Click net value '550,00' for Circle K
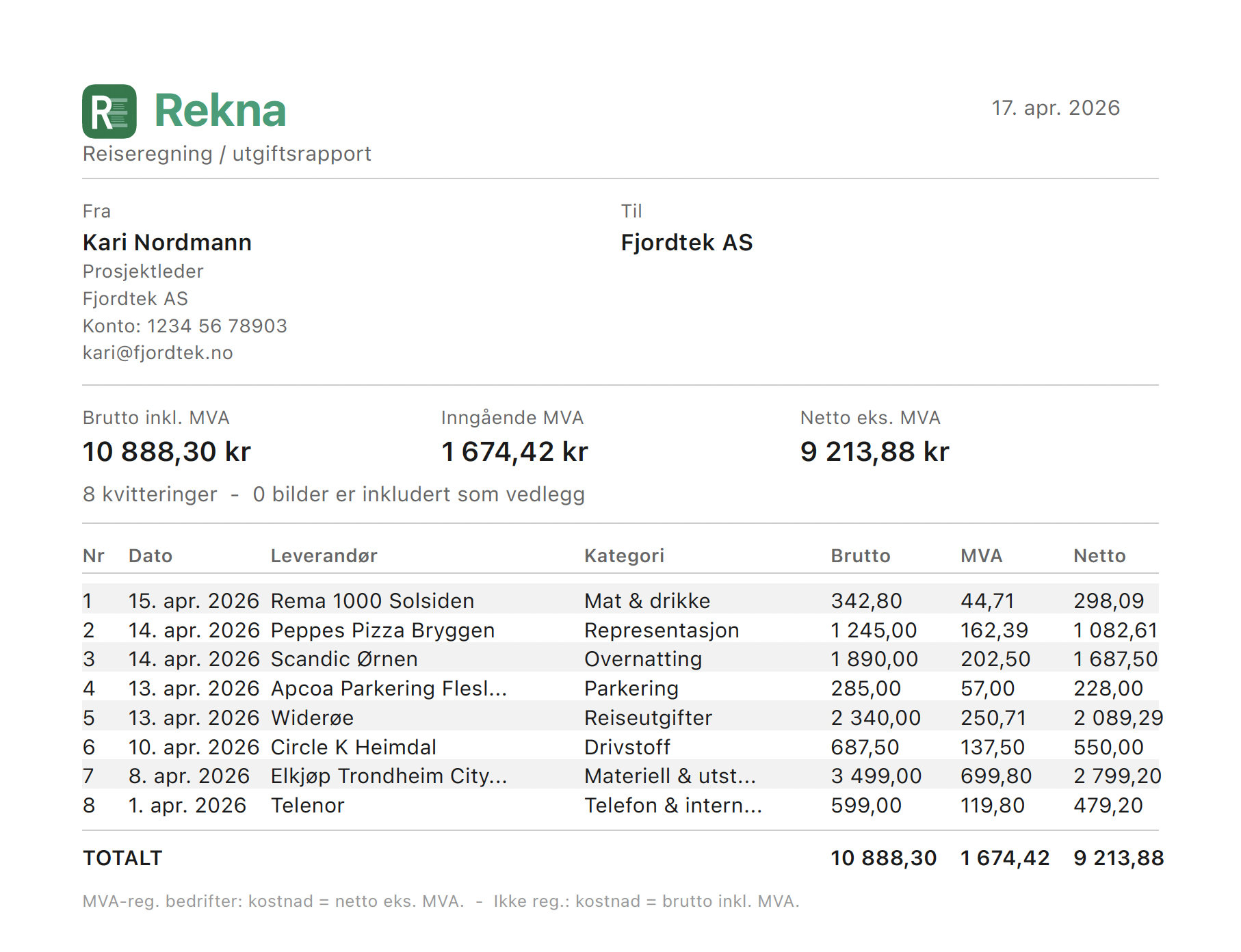This screenshot has height=952, width=1241. pos(1108,748)
